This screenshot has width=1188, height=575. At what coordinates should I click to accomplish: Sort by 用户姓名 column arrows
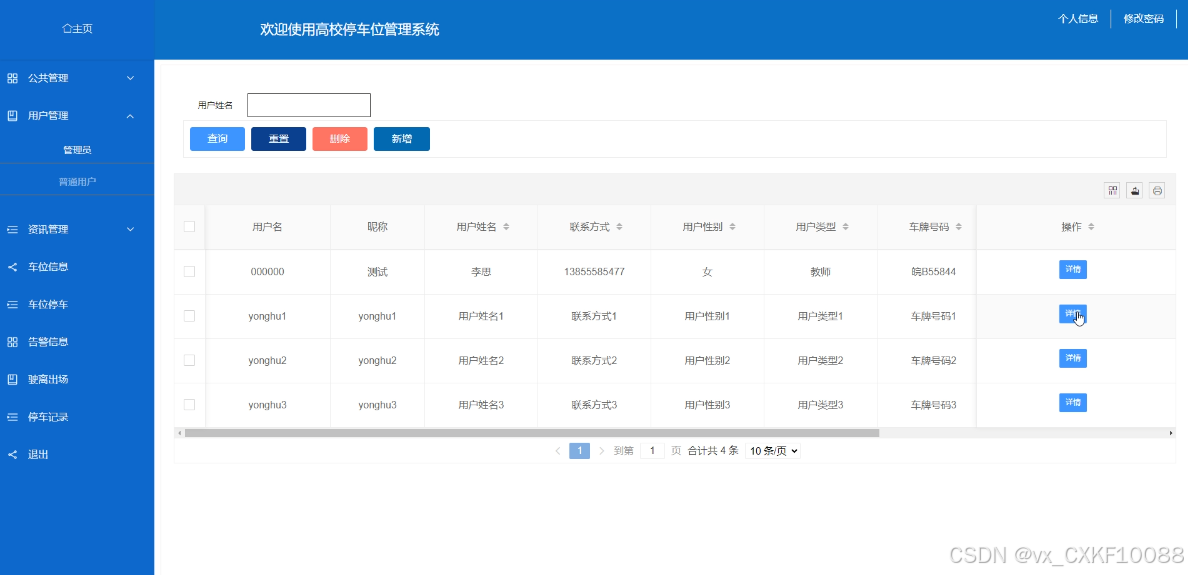[x=506, y=227]
